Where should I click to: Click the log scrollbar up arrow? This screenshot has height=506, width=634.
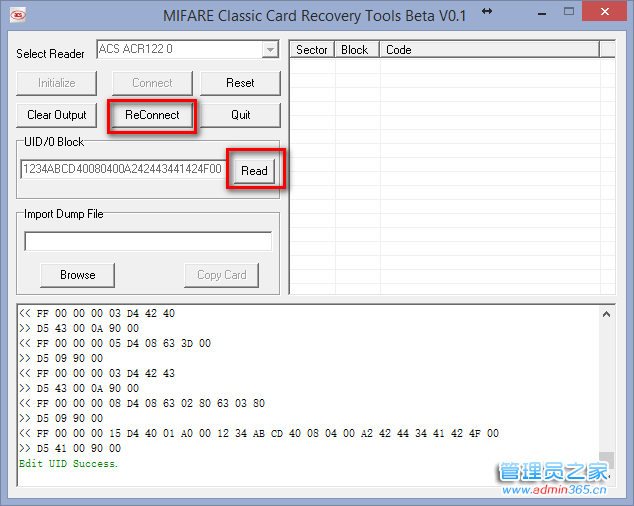click(606, 314)
